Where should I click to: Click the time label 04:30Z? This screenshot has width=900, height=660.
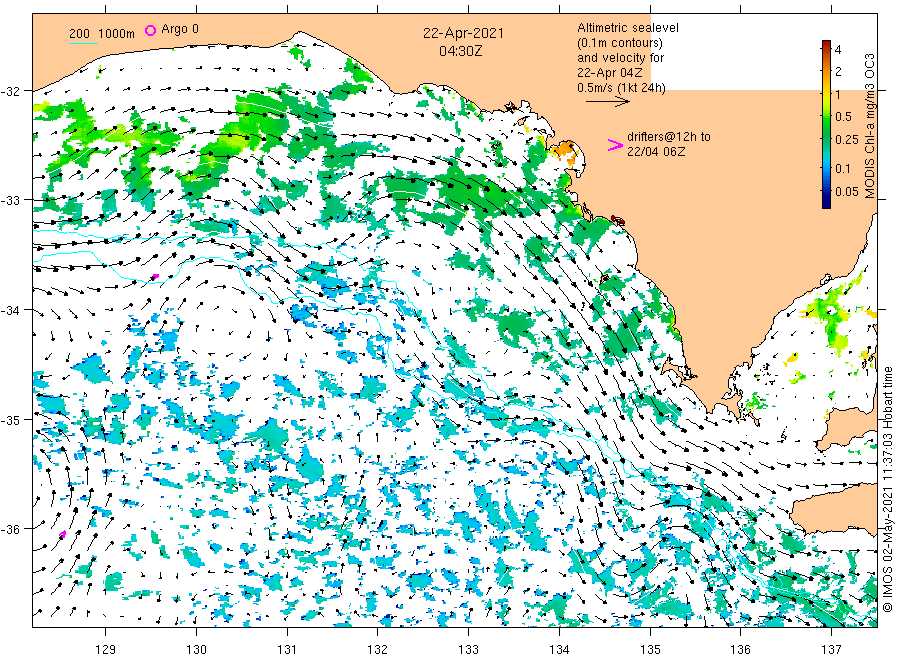coord(460,51)
